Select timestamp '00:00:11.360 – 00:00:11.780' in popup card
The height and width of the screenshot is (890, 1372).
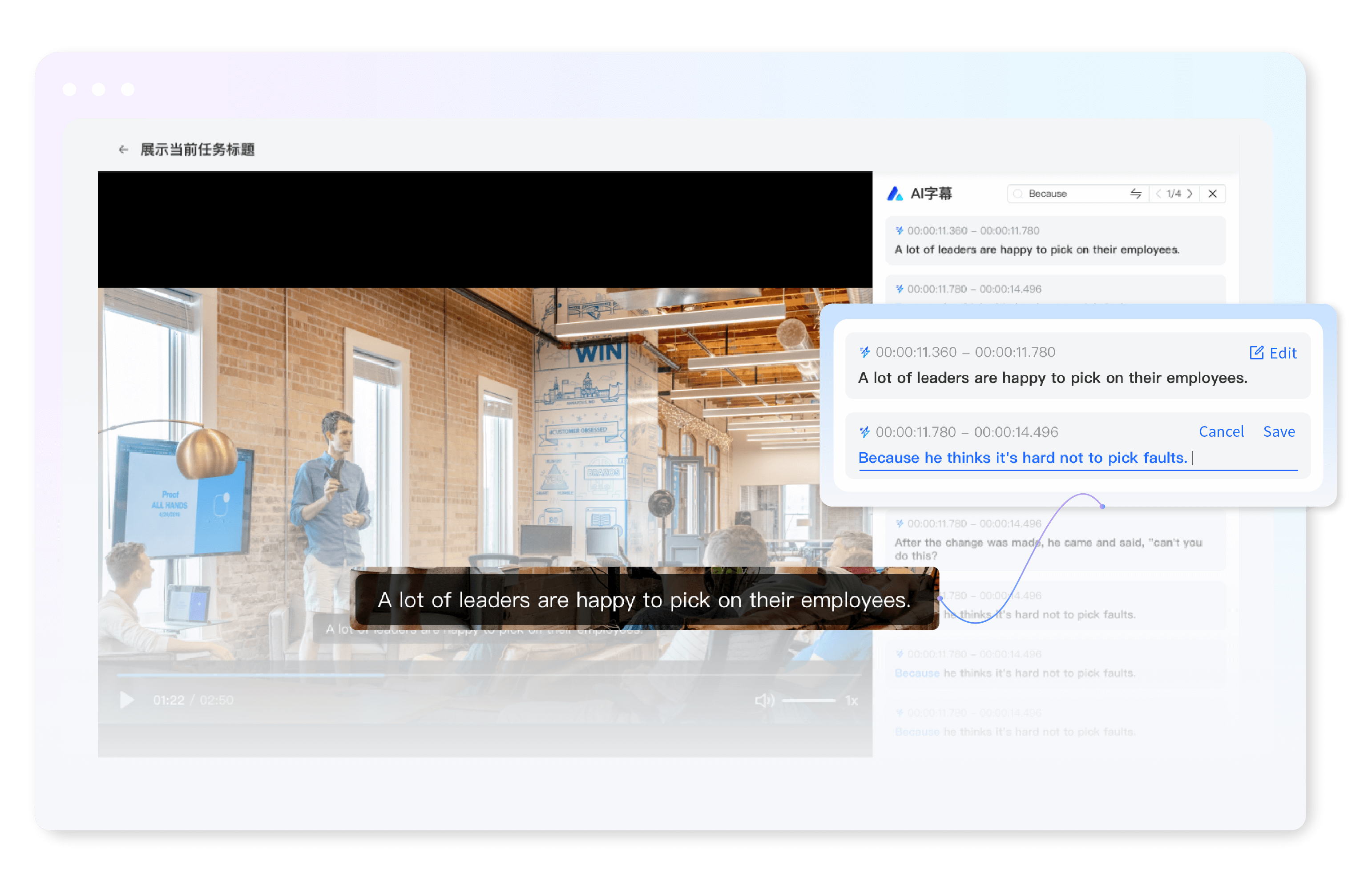(x=965, y=352)
